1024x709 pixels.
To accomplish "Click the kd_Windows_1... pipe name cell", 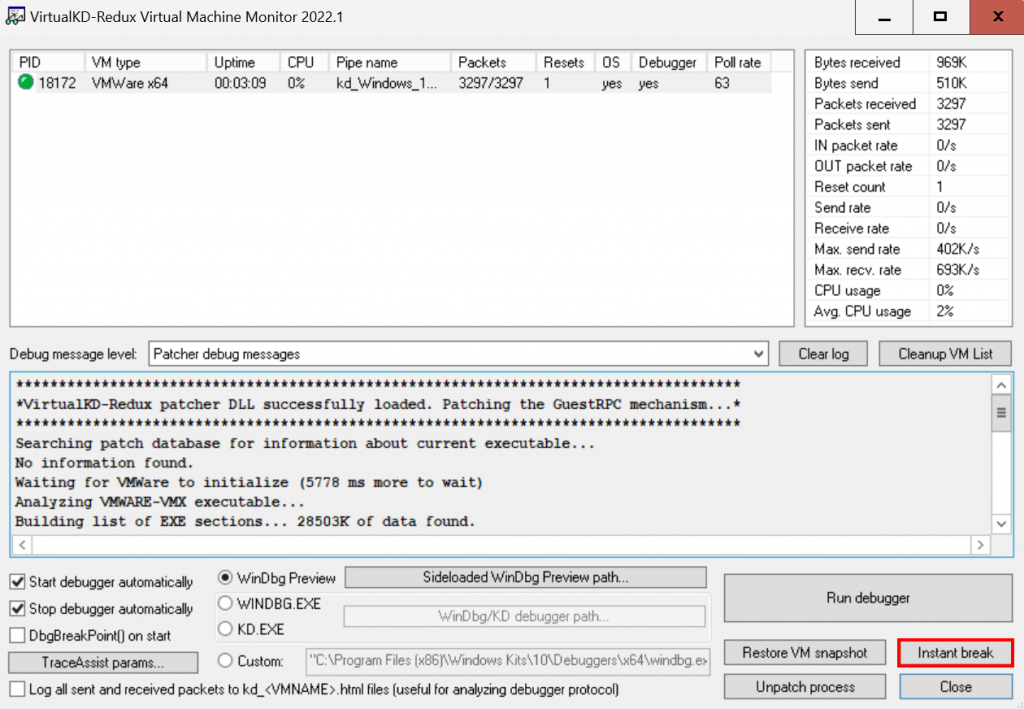I will pos(387,83).
